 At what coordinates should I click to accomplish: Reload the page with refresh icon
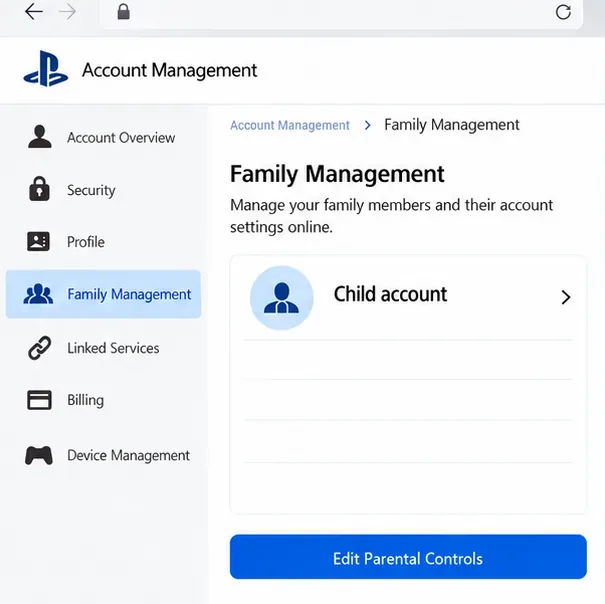563,12
